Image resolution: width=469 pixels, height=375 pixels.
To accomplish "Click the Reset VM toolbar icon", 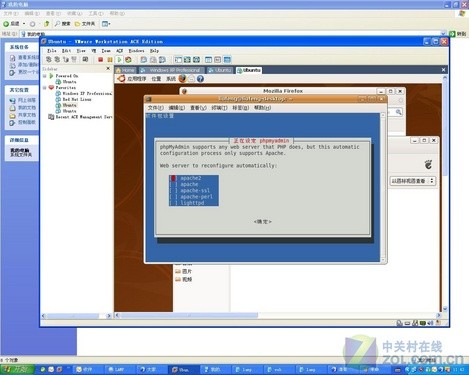I will tap(128, 60).
